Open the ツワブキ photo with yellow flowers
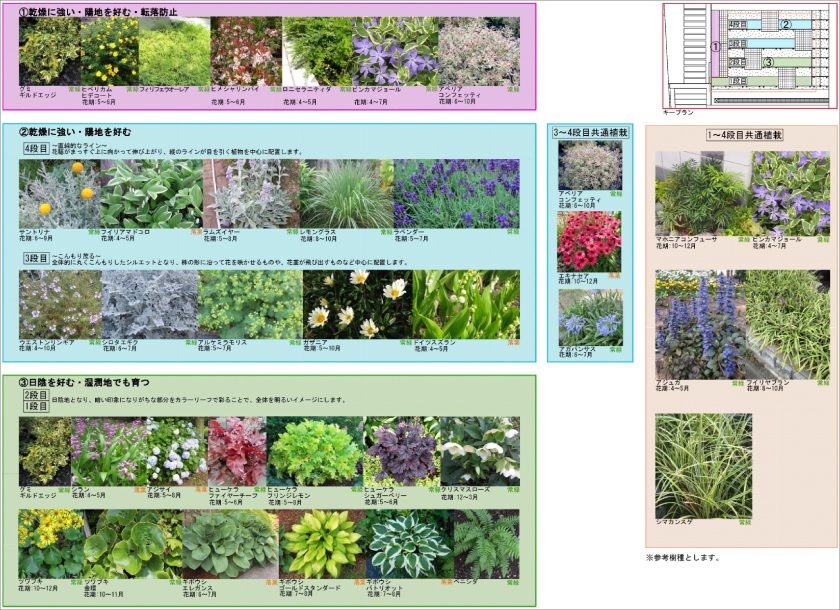The width and height of the screenshot is (840, 610). [51, 544]
